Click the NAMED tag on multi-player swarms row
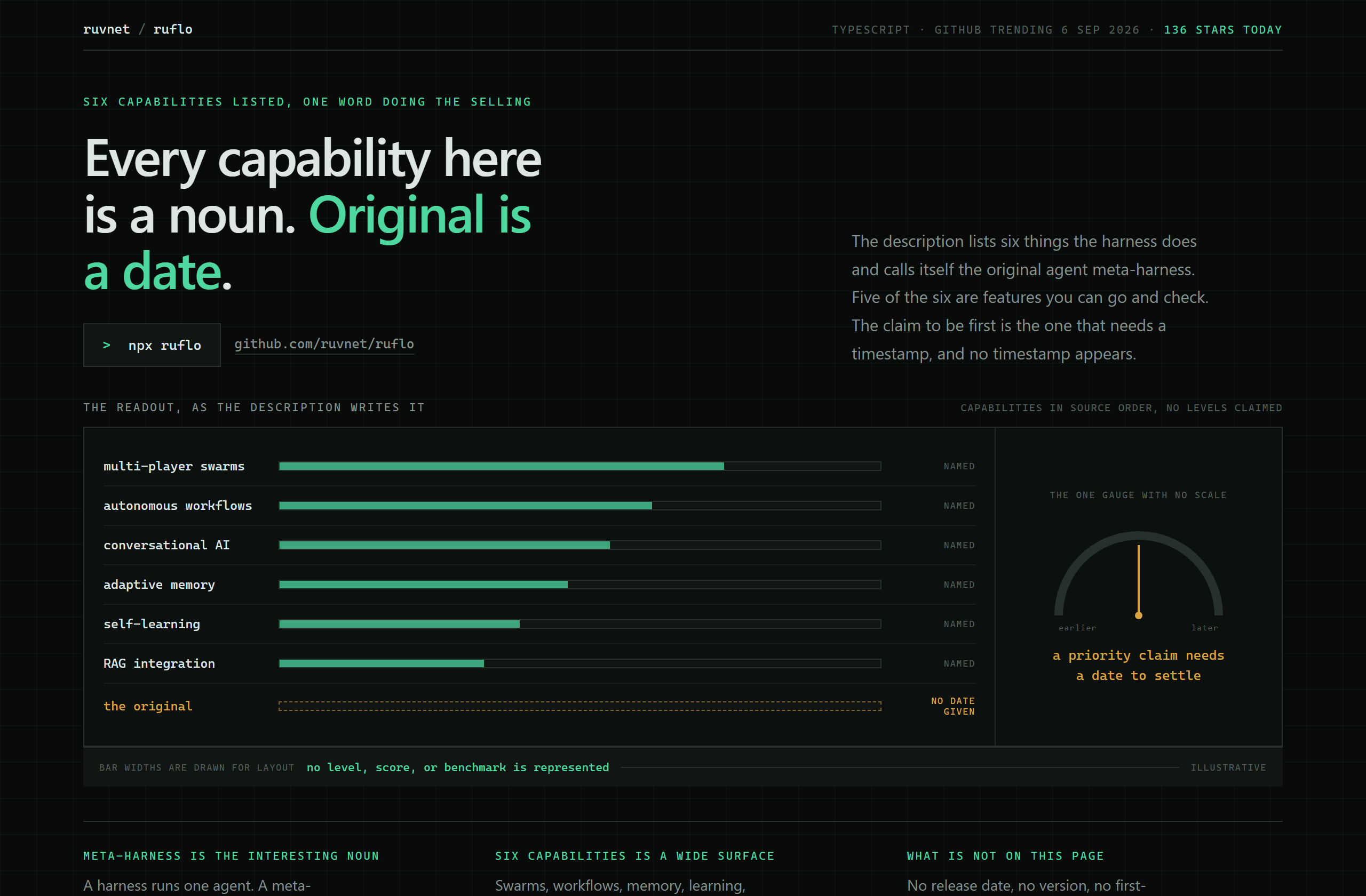1366x896 pixels. click(x=959, y=466)
